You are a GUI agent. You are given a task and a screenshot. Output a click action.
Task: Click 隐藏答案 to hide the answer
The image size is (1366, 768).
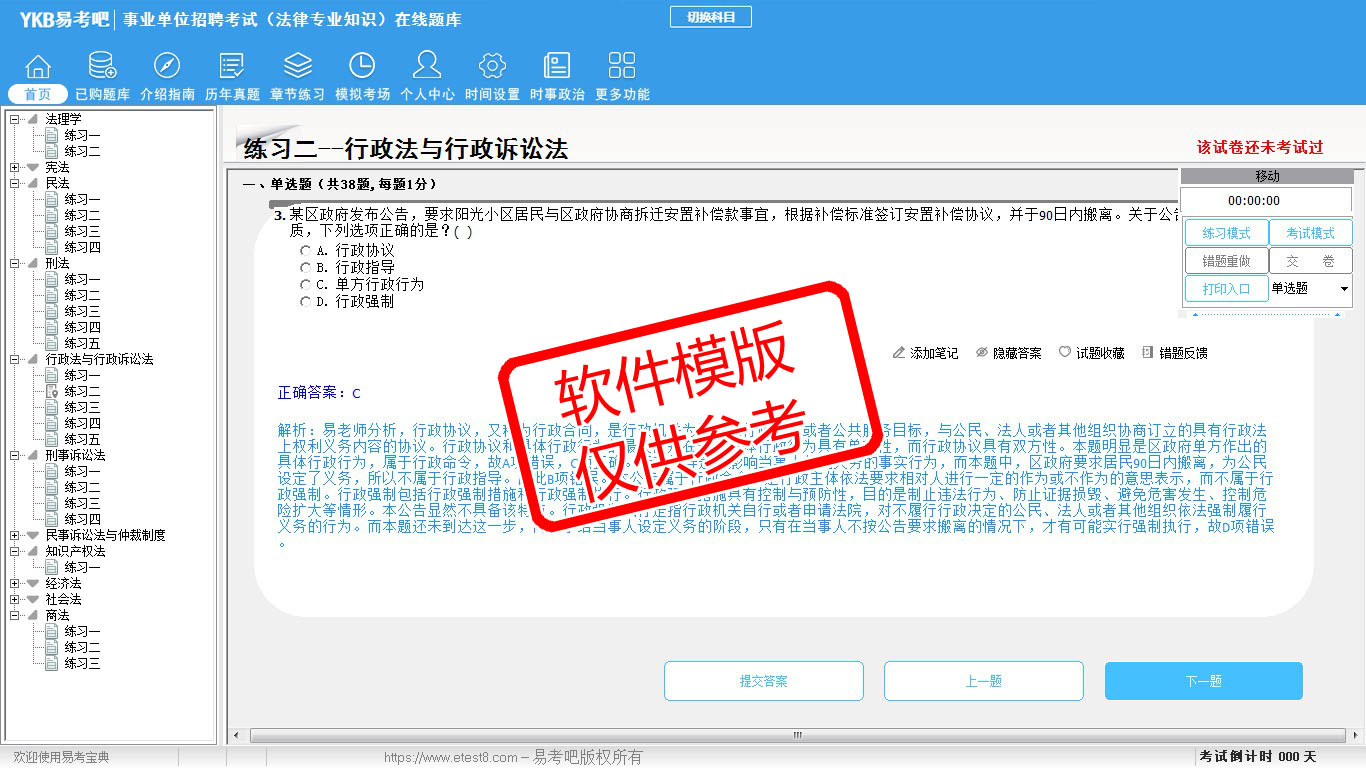coord(1008,353)
